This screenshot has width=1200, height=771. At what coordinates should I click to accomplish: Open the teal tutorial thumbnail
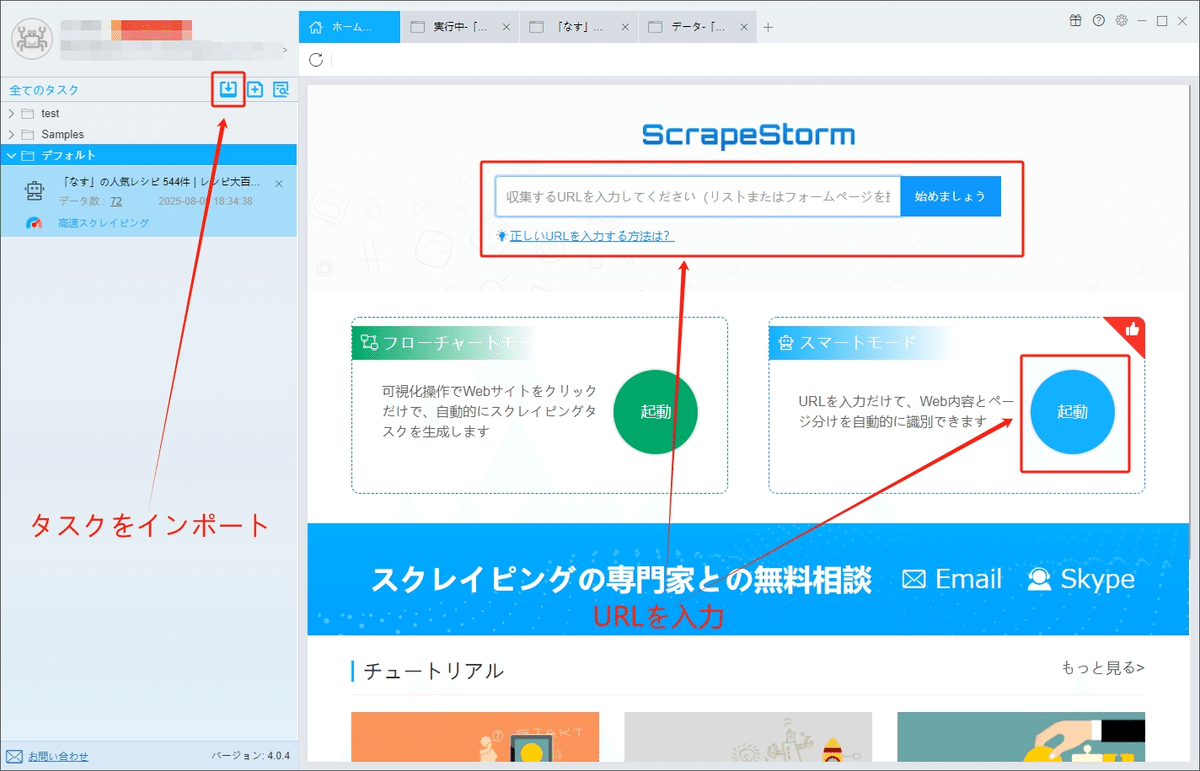tap(1021, 736)
